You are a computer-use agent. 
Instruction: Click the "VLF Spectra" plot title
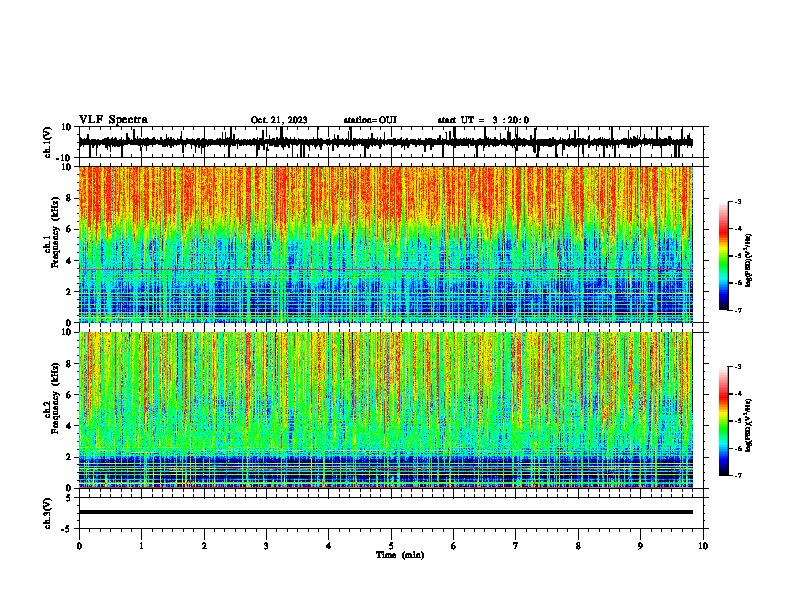tap(113, 120)
